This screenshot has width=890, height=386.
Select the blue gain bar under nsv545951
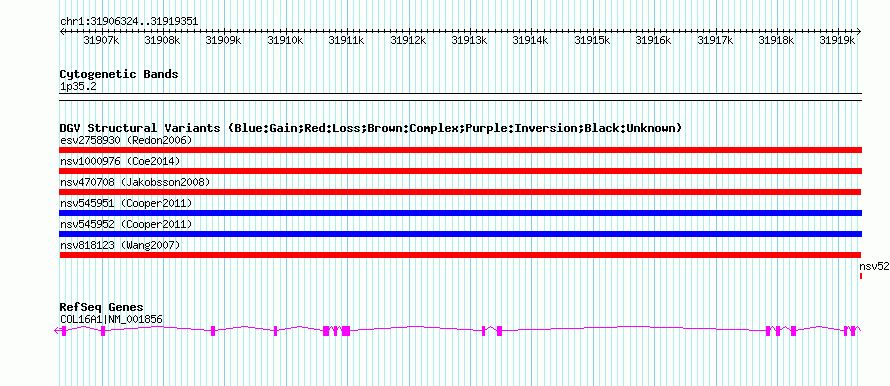[x=461, y=213]
